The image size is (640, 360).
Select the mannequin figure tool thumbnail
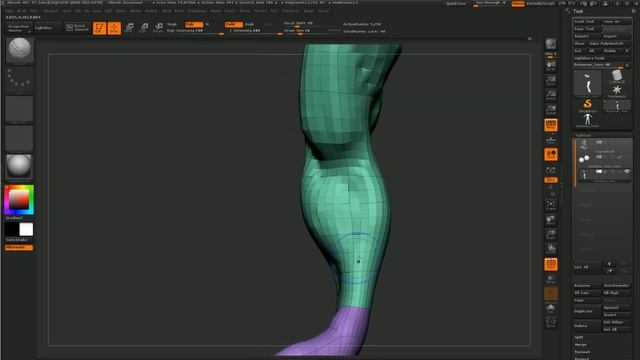click(x=587, y=120)
